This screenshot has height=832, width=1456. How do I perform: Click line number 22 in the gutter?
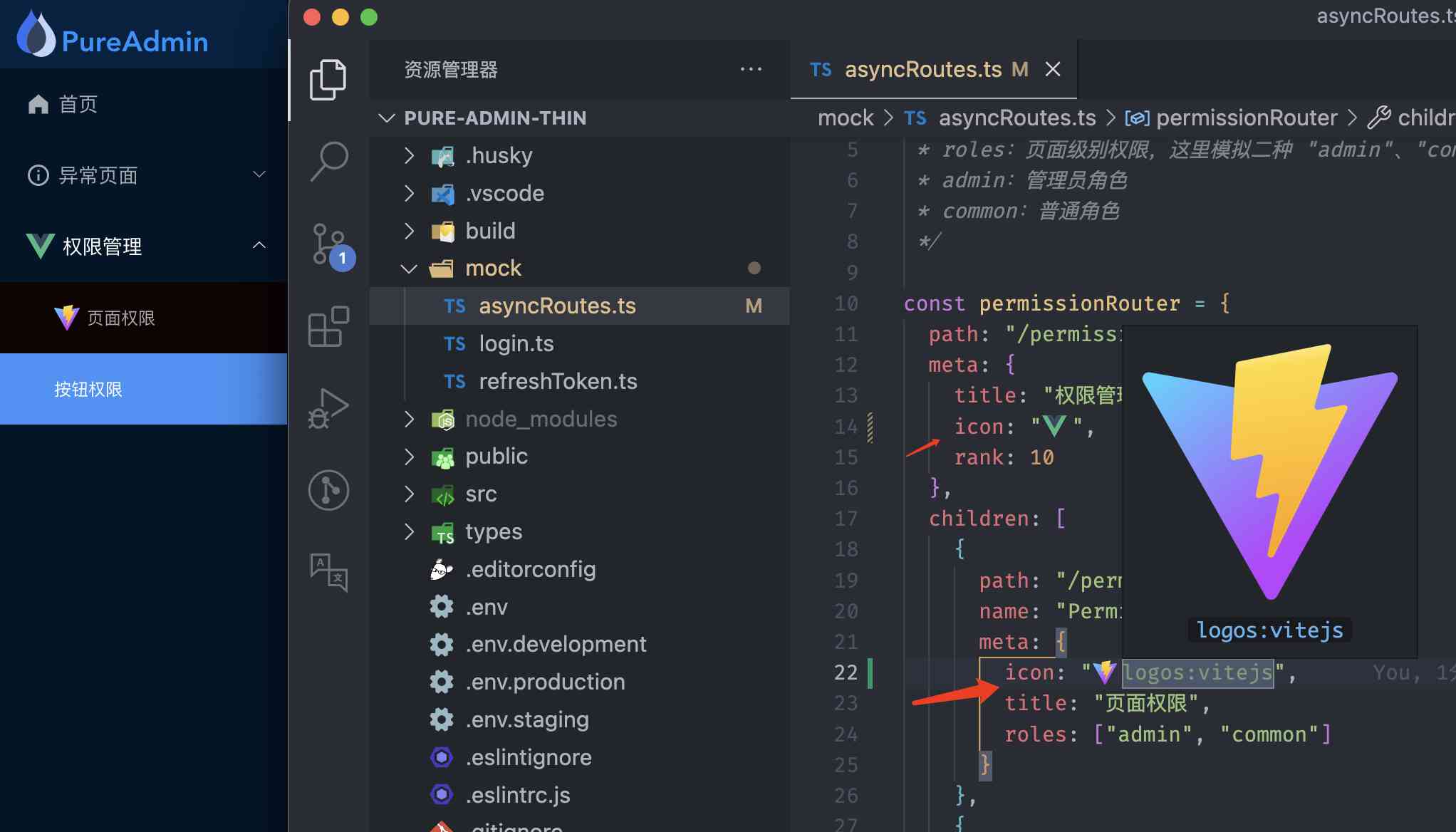[x=846, y=672]
